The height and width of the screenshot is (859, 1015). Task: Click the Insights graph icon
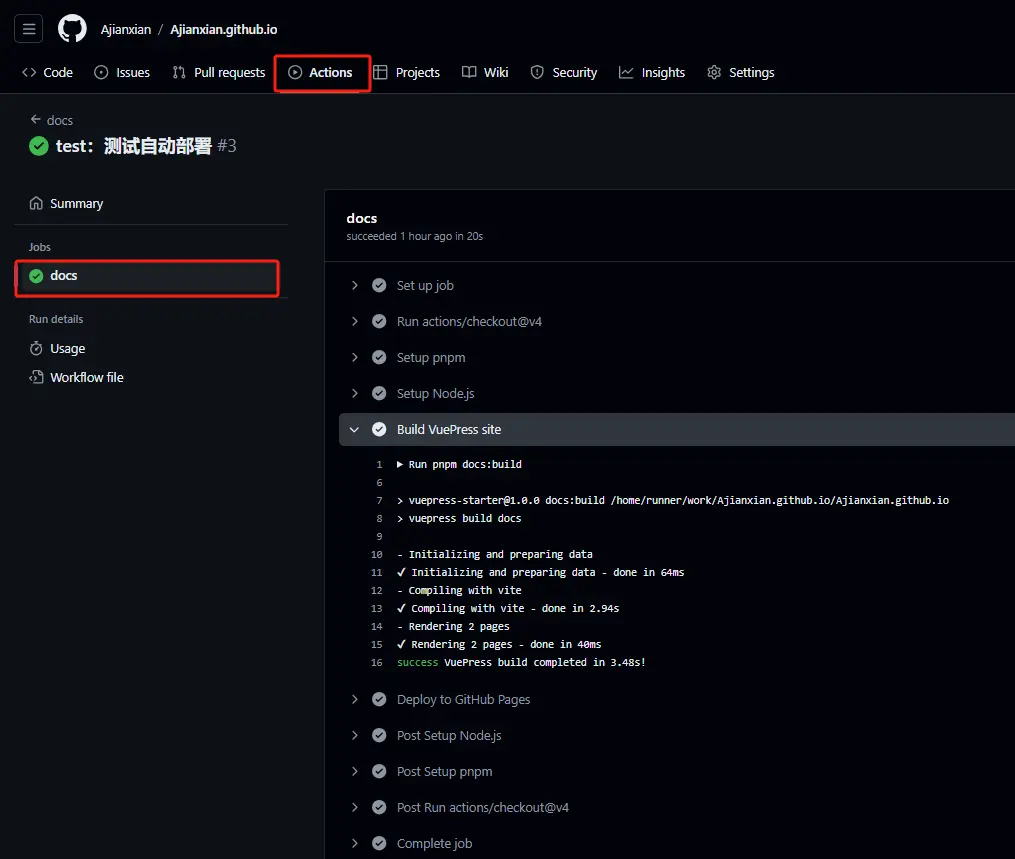[626, 73]
